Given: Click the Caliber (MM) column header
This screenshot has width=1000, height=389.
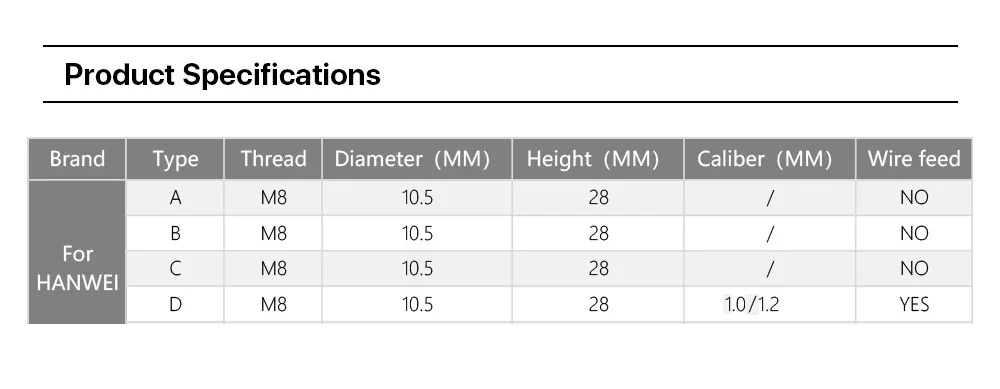Looking at the screenshot, I should 770,159.
